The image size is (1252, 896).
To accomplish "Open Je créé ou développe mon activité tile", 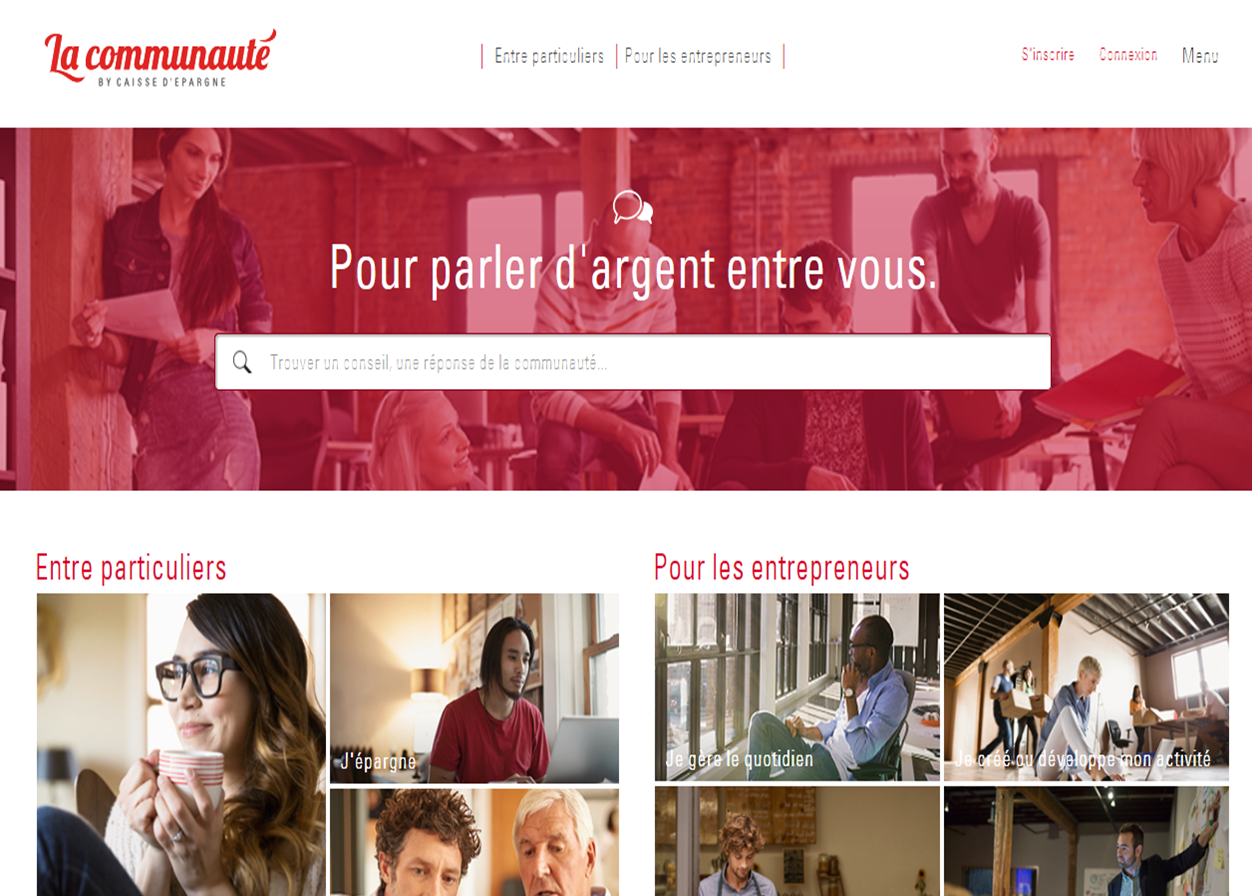I will (1086, 687).
